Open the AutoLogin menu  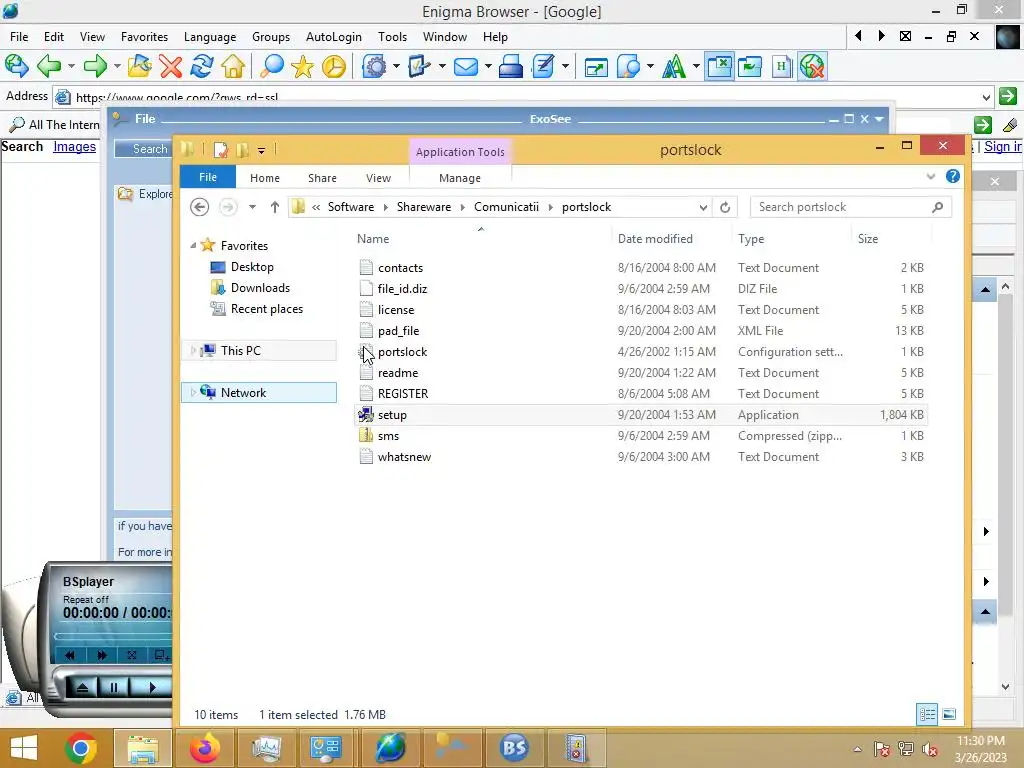point(334,37)
